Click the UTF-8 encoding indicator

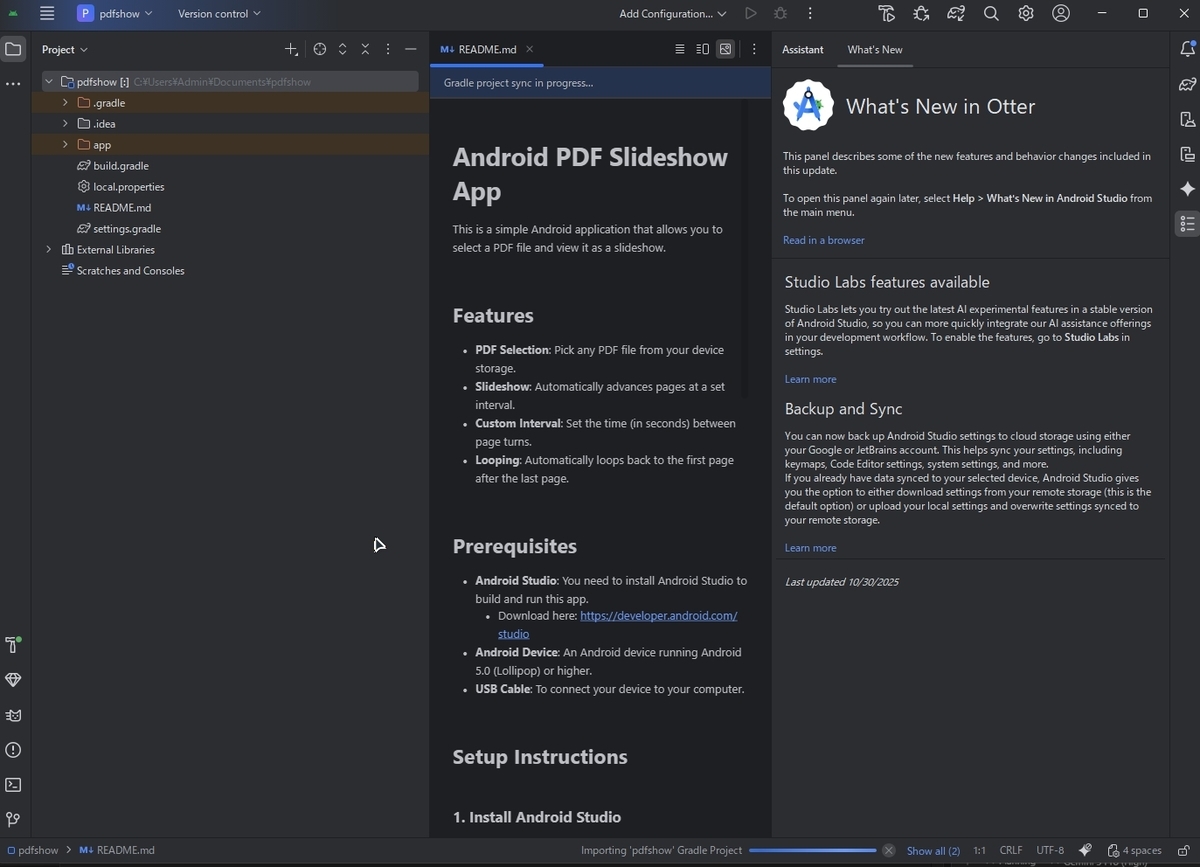[1050, 850]
